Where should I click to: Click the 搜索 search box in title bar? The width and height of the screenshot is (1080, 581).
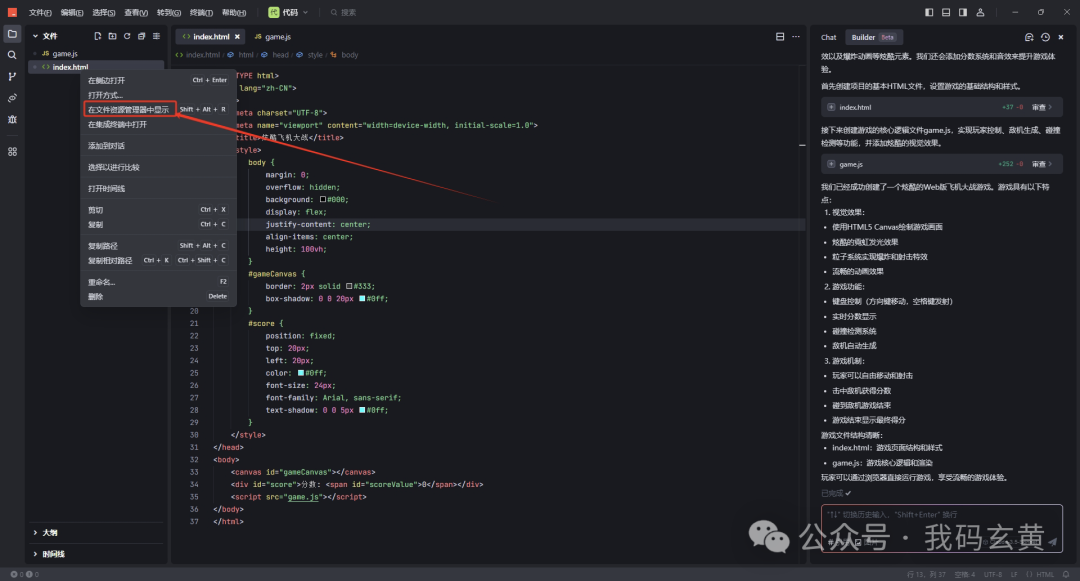[343, 12]
